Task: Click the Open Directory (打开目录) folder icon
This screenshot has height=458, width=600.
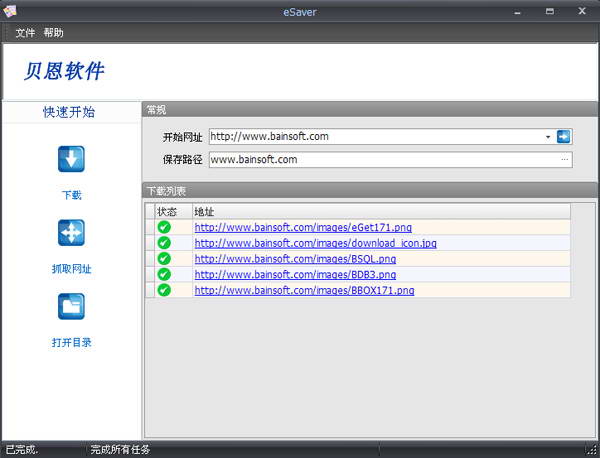Action: (x=71, y=306)
